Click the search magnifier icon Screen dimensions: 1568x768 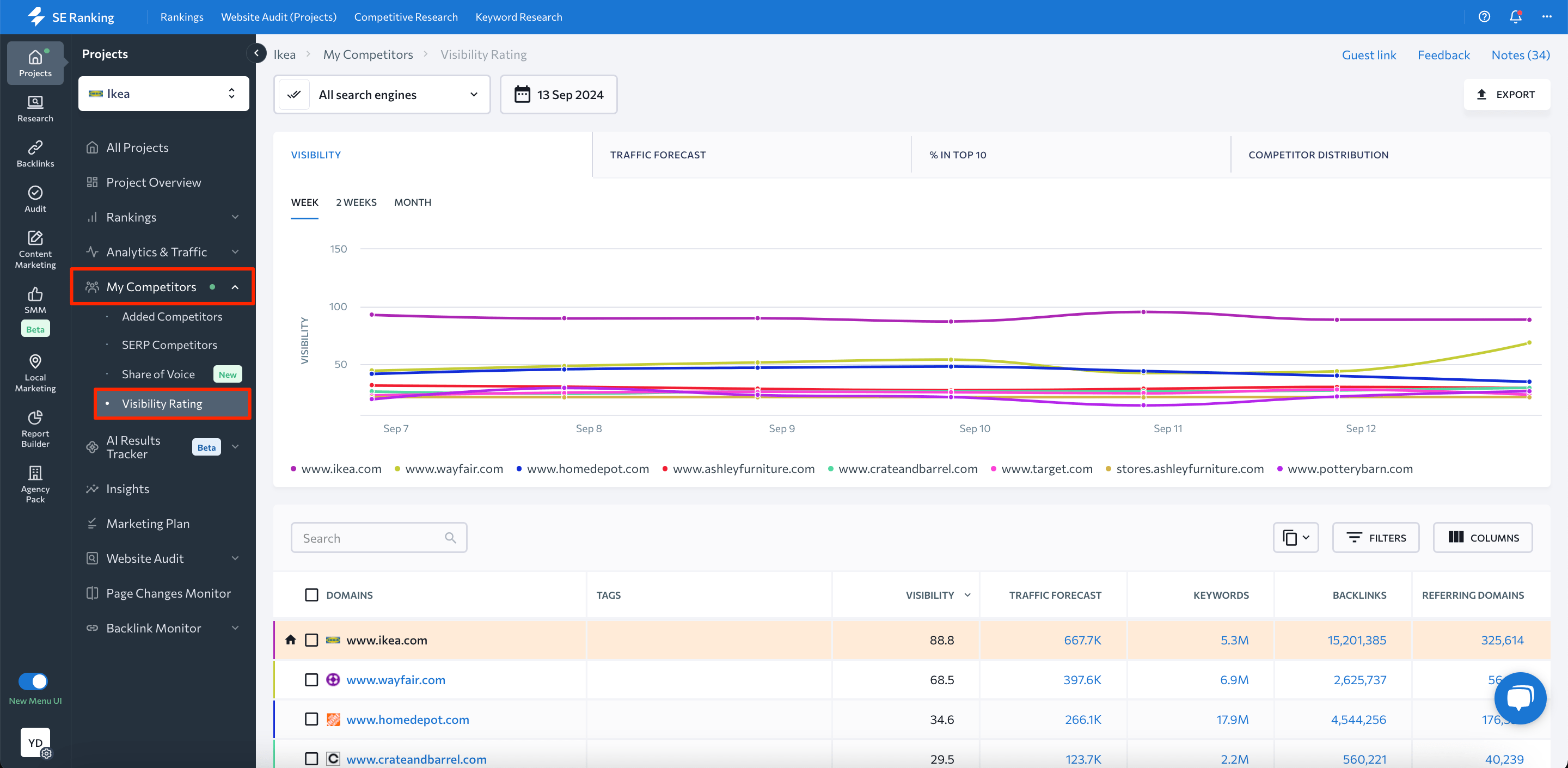tap(450, 538)
